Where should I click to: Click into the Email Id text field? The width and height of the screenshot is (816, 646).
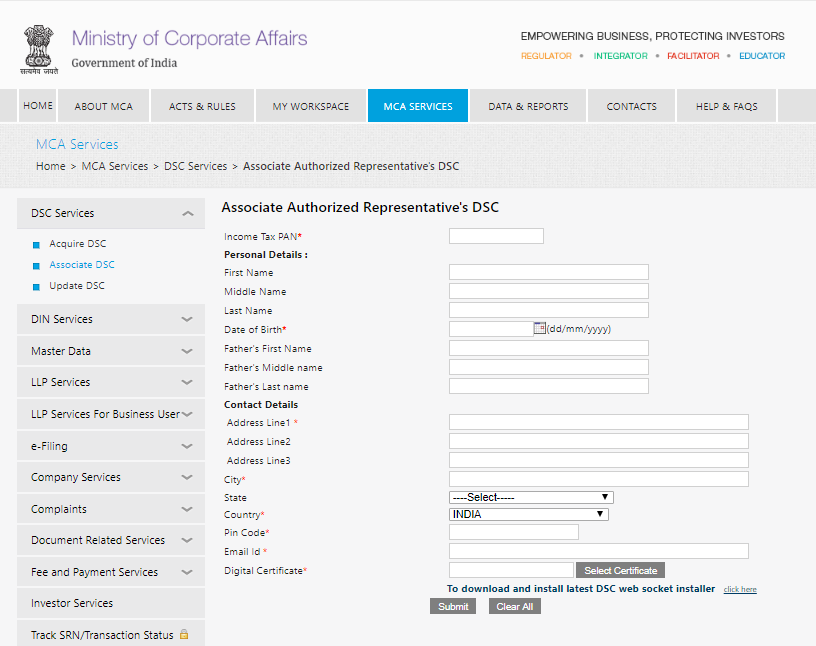(598, 551)
